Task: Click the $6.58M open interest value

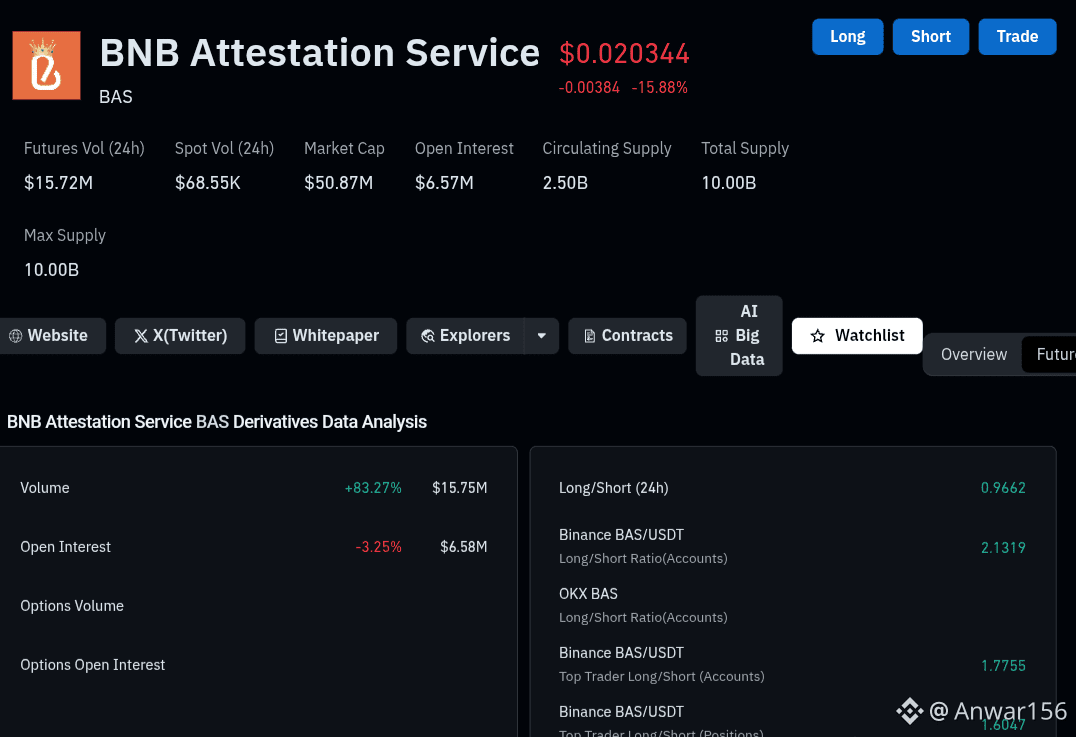Action: coord(464,547)
